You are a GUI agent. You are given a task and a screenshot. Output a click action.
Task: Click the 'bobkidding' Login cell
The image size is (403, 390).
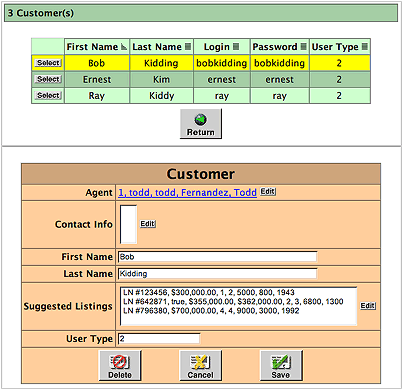[x=222, y=63]
